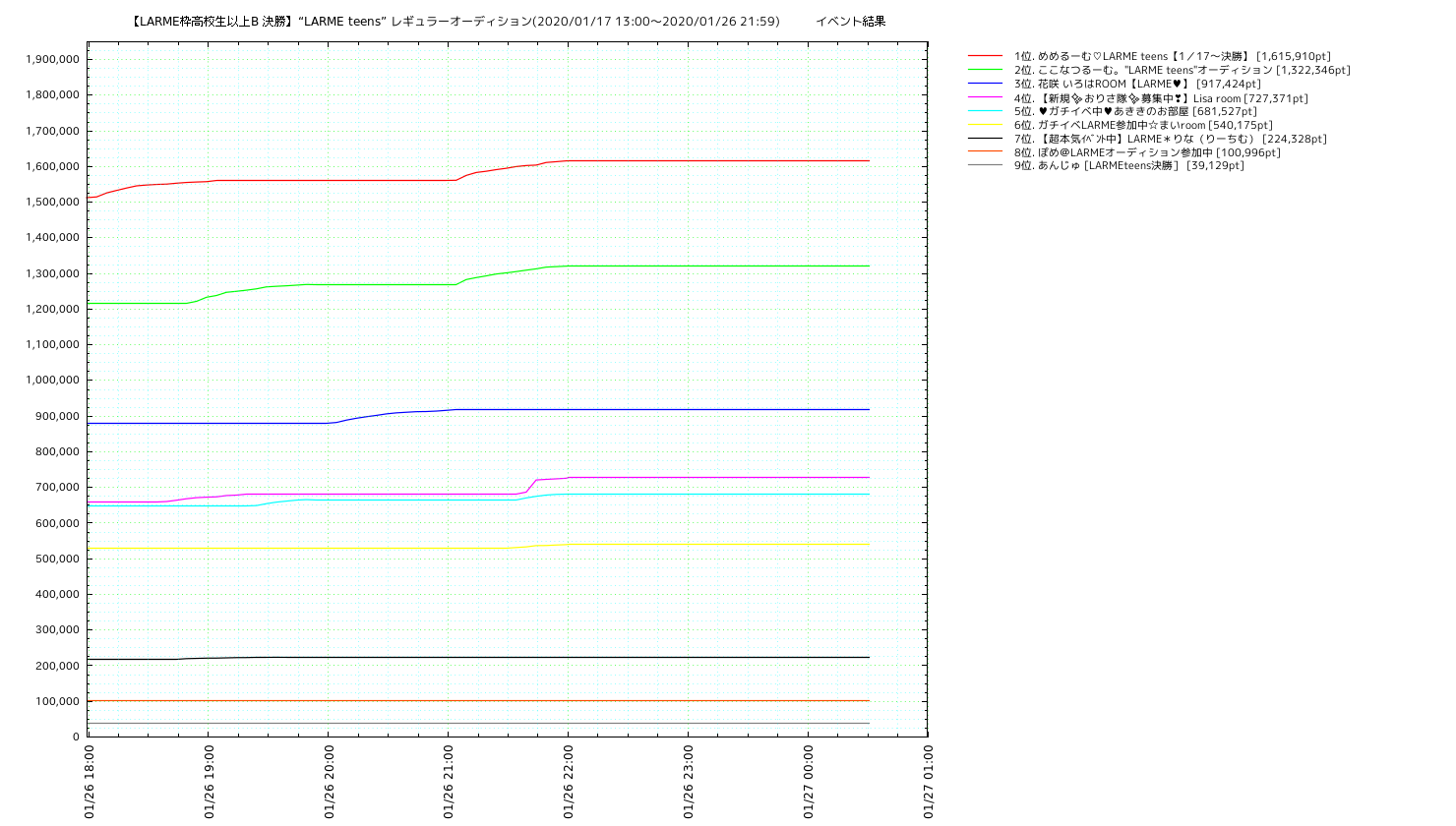1456x826 pixels.
Task: Click y-axis label '700,000'
Action: [x=59, y=487]
